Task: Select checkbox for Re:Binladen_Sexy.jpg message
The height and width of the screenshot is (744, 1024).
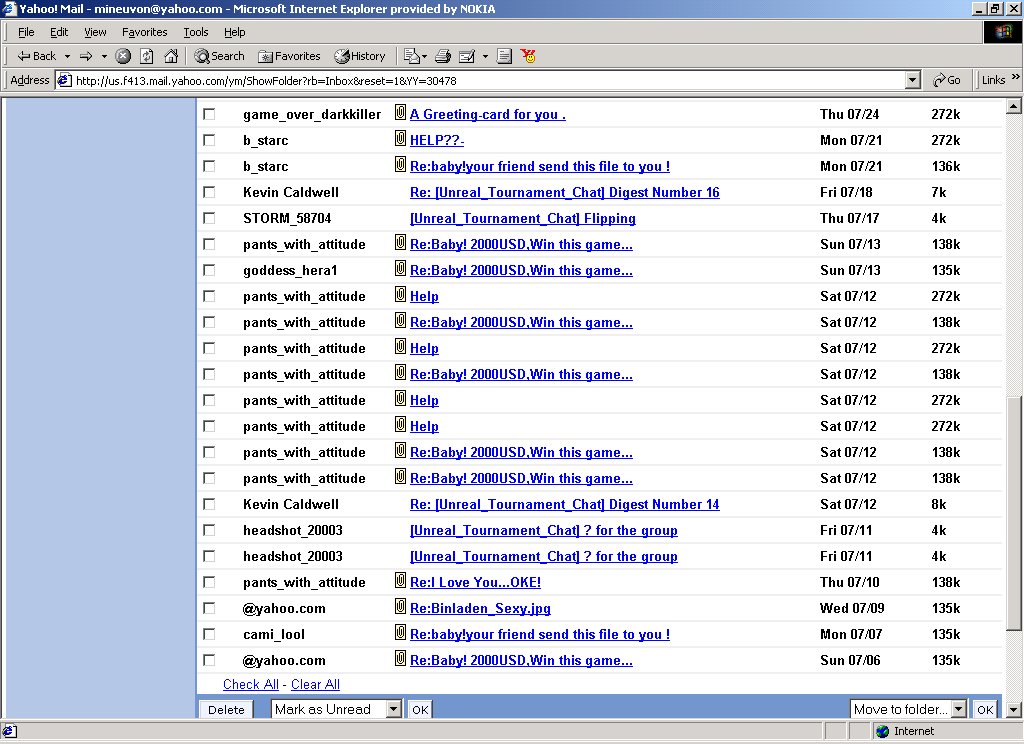Action: [x=209, y=608]
